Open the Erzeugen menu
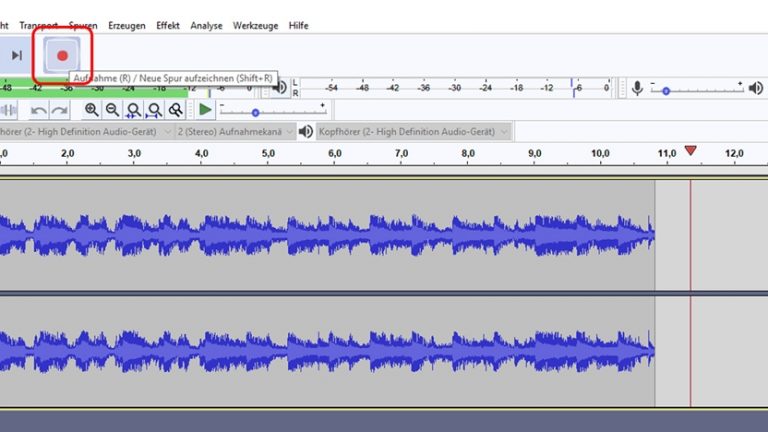The width and height of the screenshot is (768, 432). (x=126, y=25)
